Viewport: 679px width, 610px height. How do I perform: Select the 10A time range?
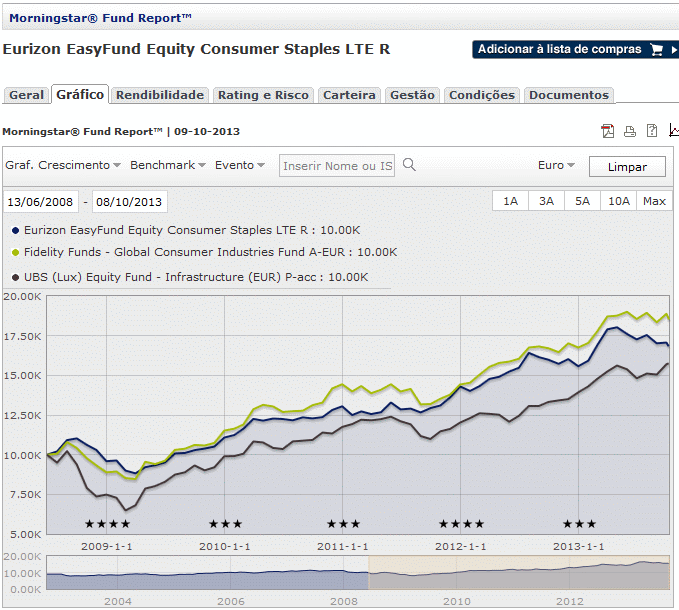click(x=618, y=201)
